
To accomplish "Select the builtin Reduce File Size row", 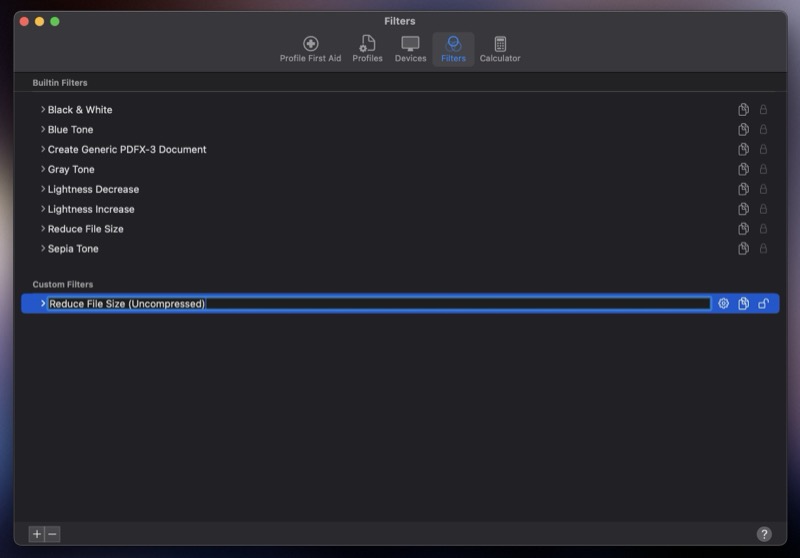I will point(400,229).
